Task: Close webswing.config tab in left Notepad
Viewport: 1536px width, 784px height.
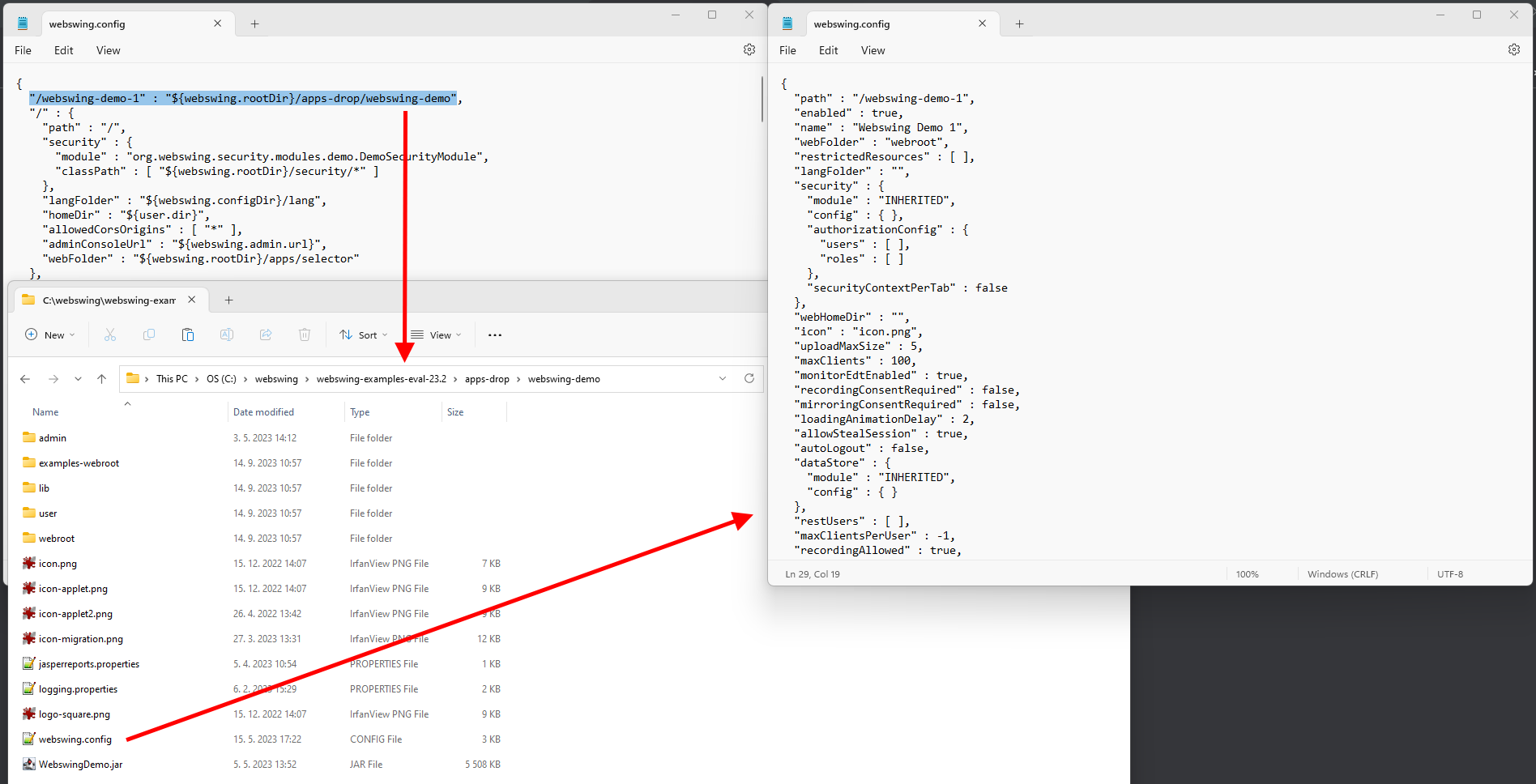Action: [x=217, y=23]
